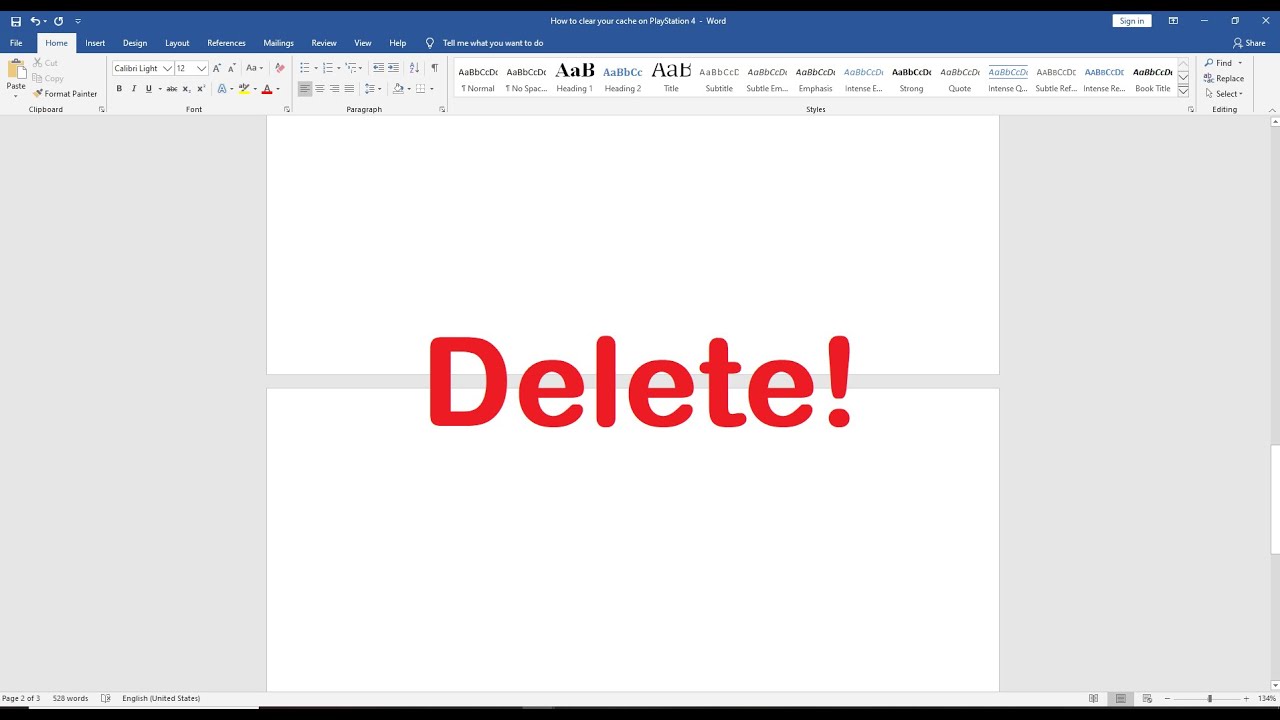Click the Redo icon in the title bar
This screenshot has width=1280, height=720.
58,21
